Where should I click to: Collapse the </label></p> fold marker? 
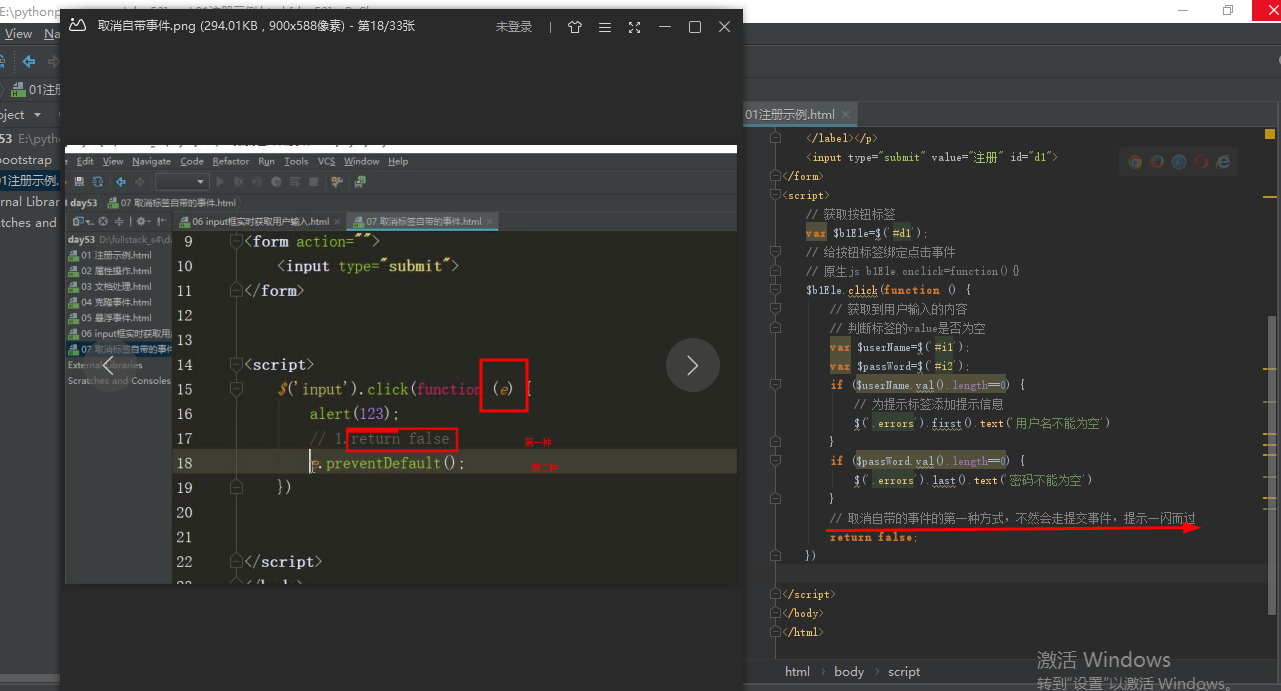pyautogui.click(x=775, y=138)
